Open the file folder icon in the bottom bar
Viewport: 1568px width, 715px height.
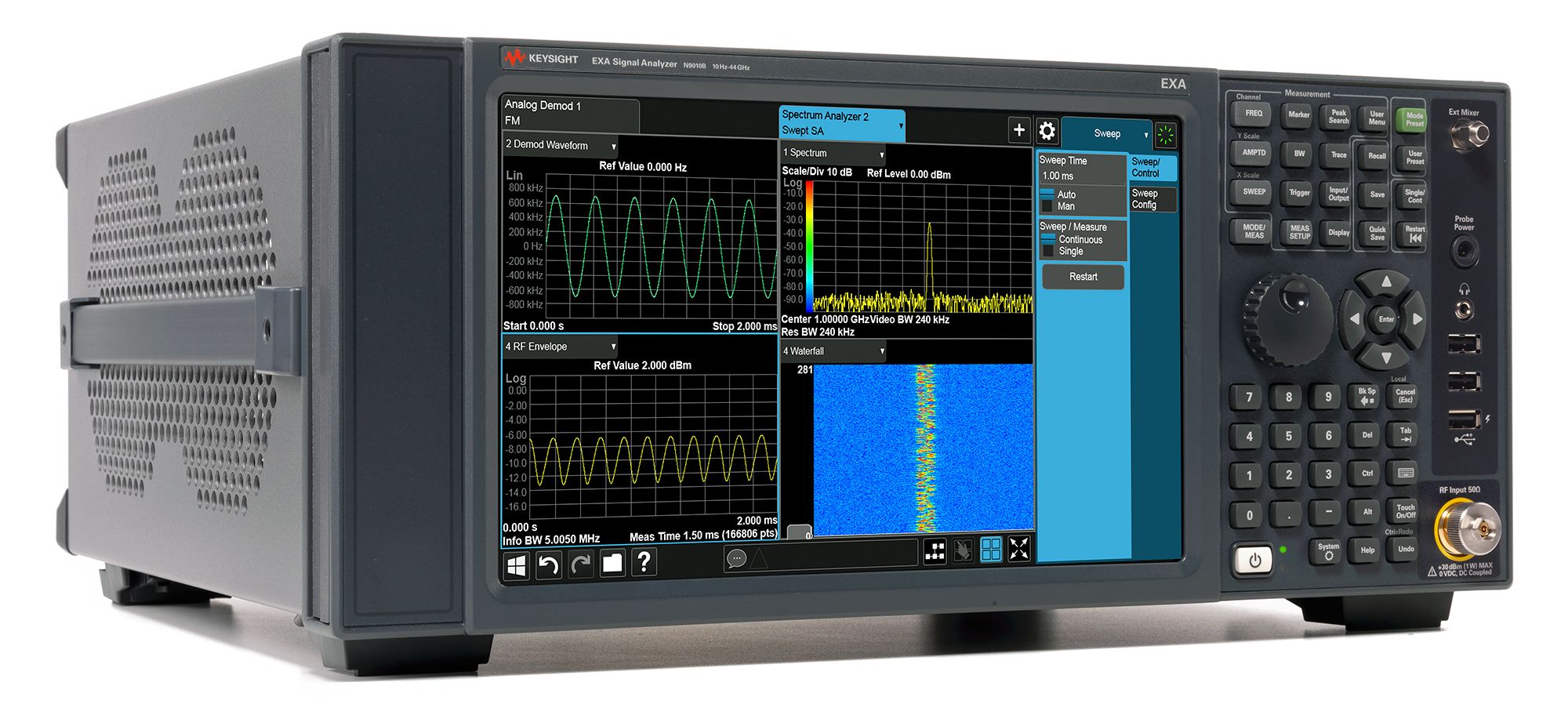pyautogui.click(x=612, y=562)
